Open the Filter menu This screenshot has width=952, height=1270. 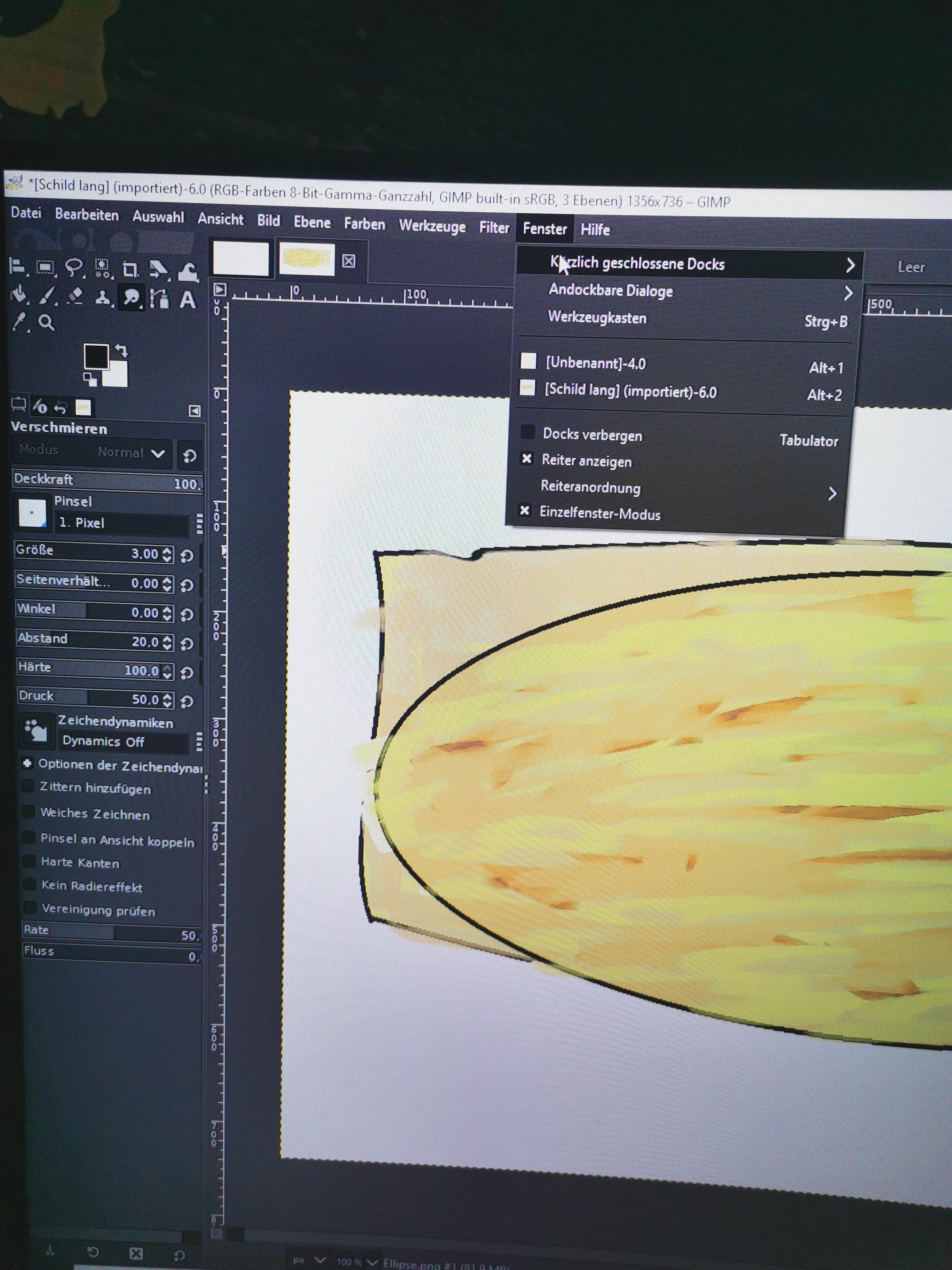click(493, 228)
